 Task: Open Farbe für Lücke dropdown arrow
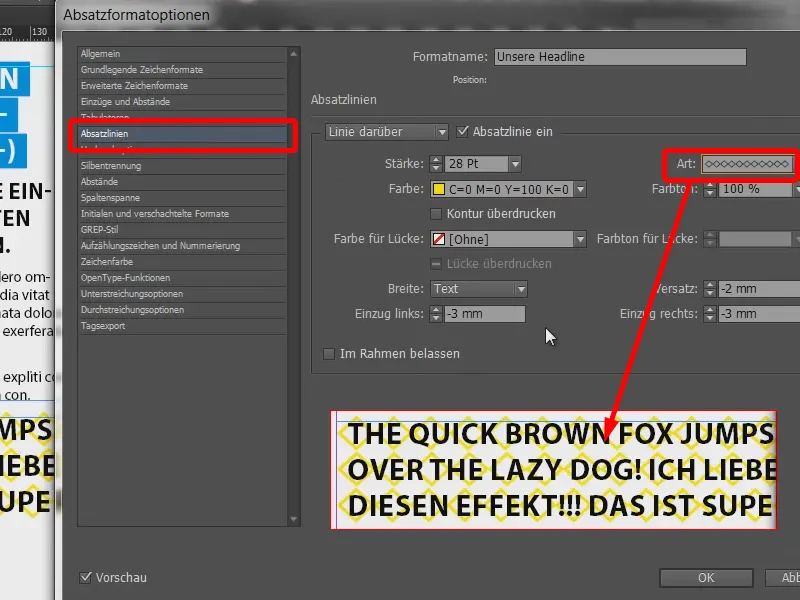tap(580, 239)
